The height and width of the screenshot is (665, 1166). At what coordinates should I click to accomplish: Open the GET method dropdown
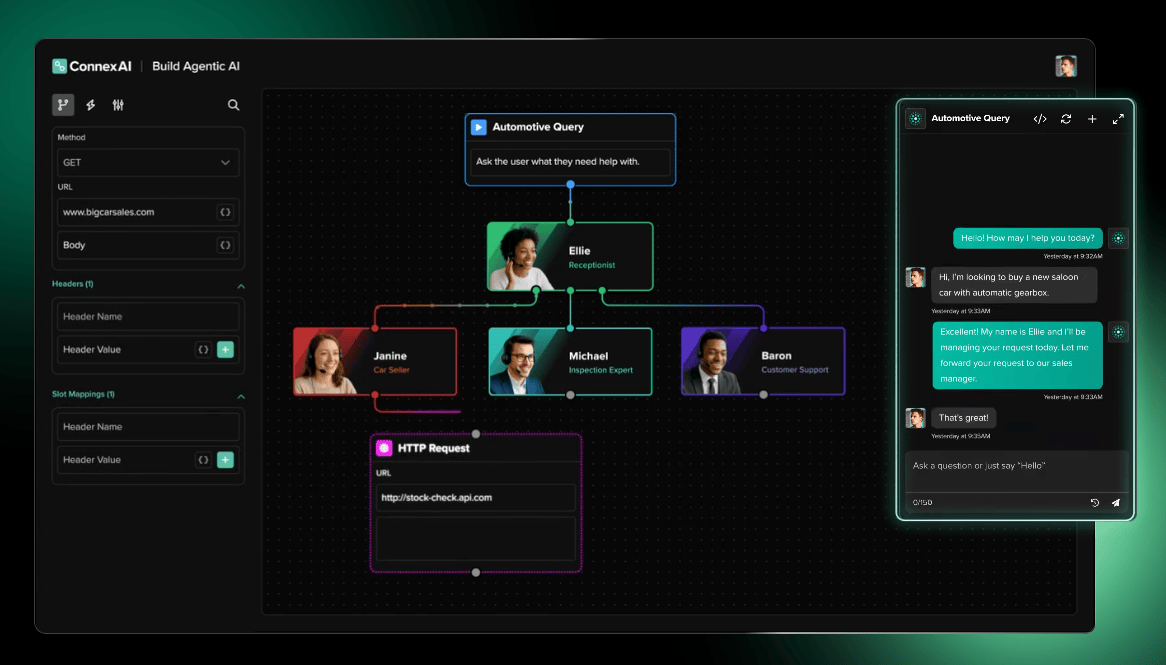(148, 162)
